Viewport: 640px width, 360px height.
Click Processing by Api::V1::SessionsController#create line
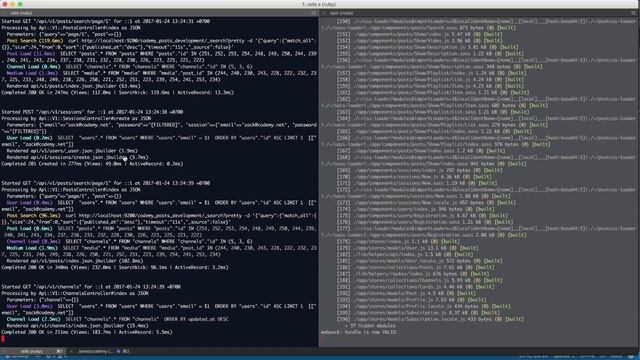(x=76, y=118)
